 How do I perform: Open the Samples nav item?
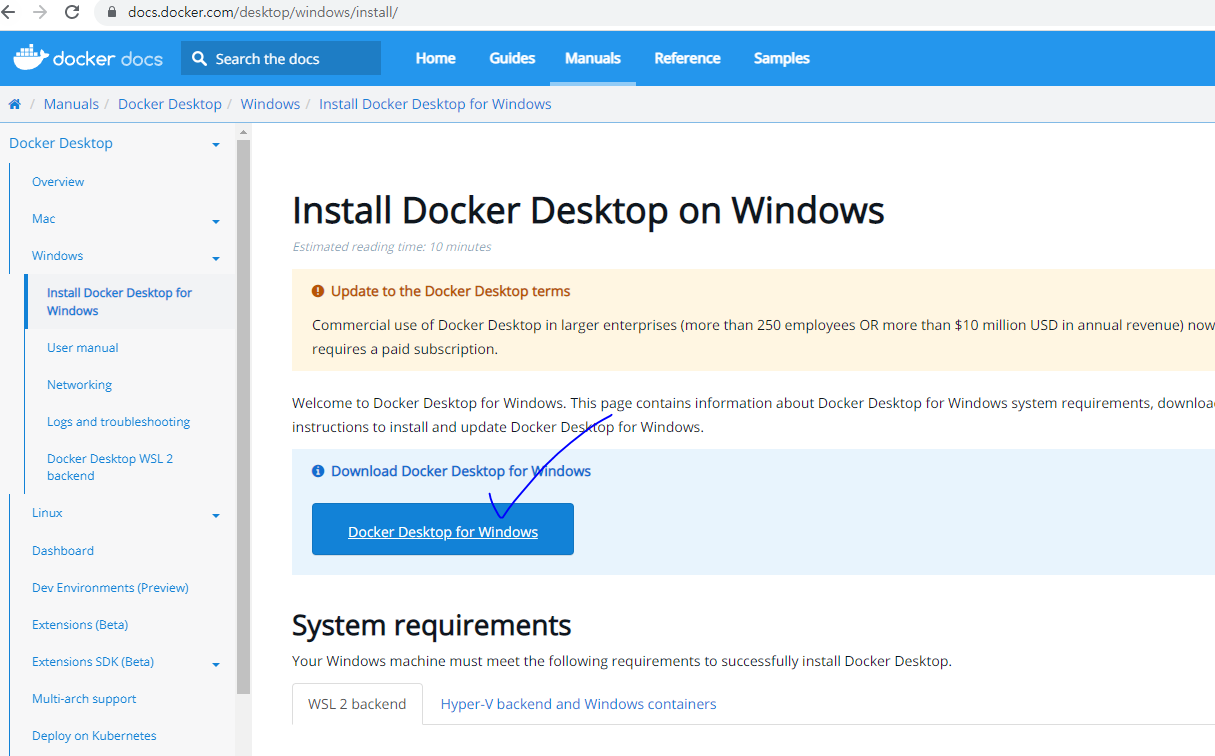[781, 58]
